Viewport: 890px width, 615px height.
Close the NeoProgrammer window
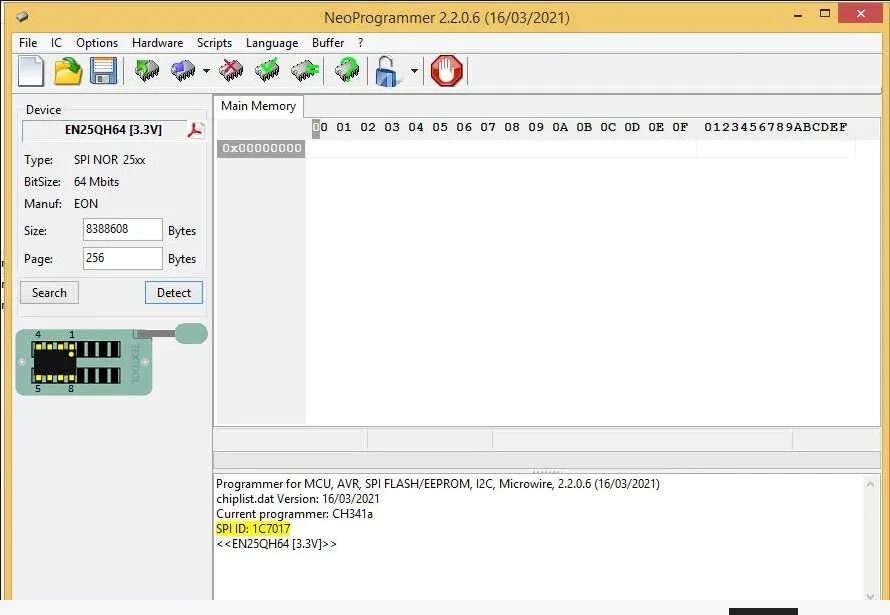coord(860,14)
